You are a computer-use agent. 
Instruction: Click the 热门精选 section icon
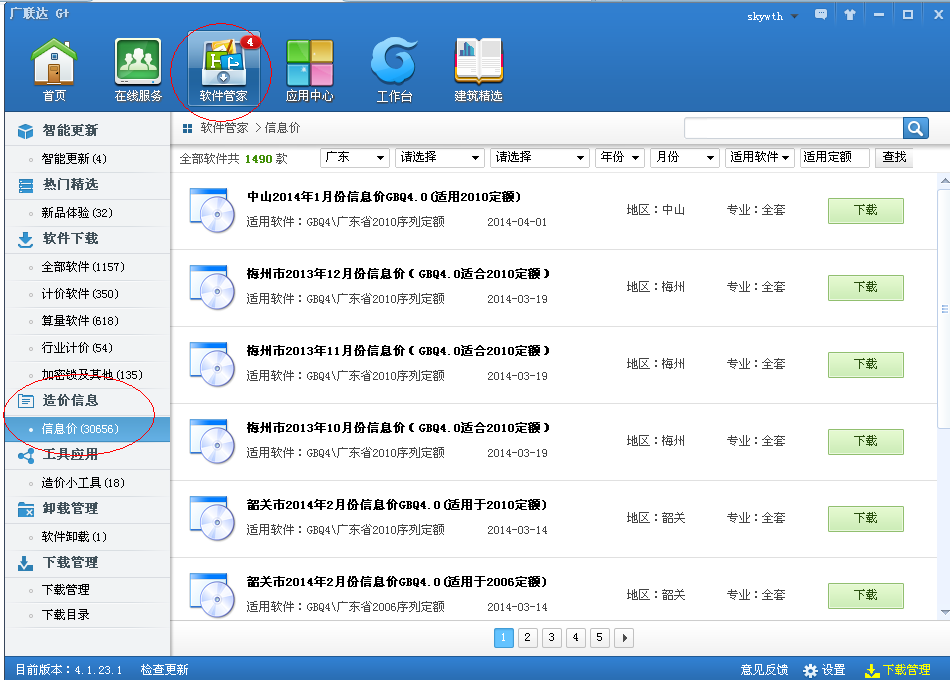click(25, 185)
